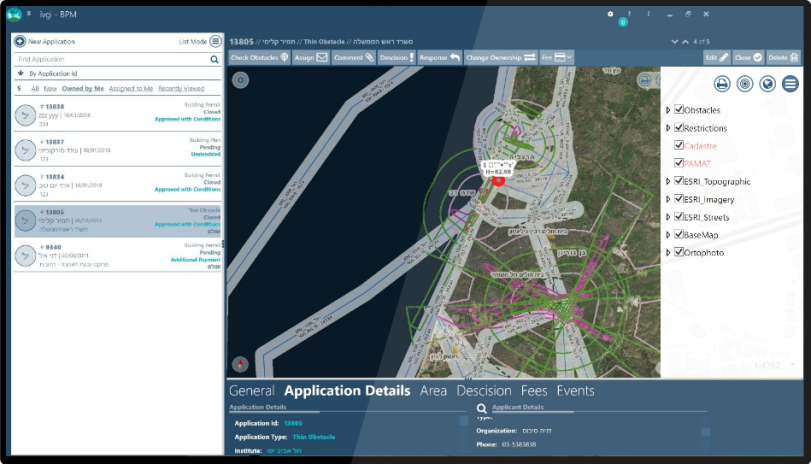Viewport: 811px width, 464px height.
Task: Open the Fee dropdown in toolbar
Action: point(557,58)
